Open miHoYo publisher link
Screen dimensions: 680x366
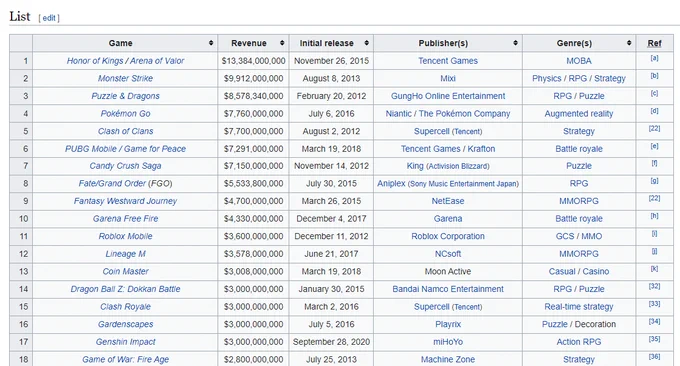click(x=448, y=342)
